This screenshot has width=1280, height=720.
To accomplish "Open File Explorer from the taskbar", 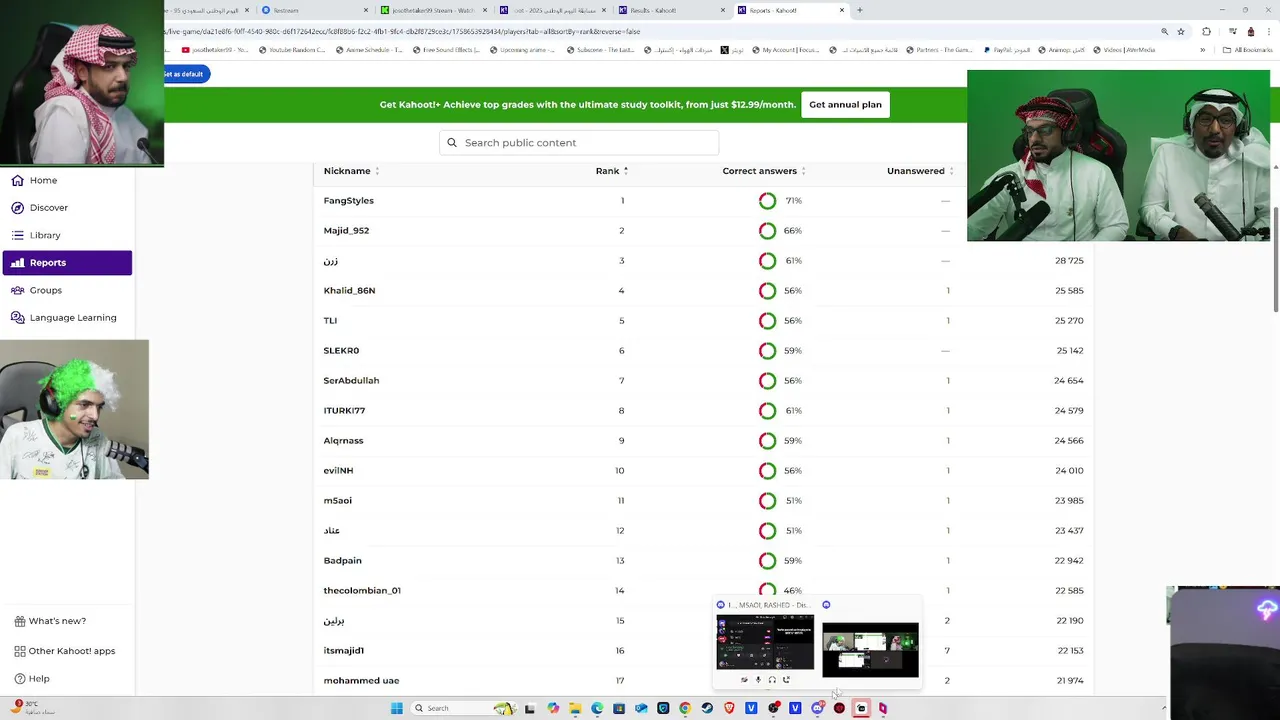I will coord(575,708).
